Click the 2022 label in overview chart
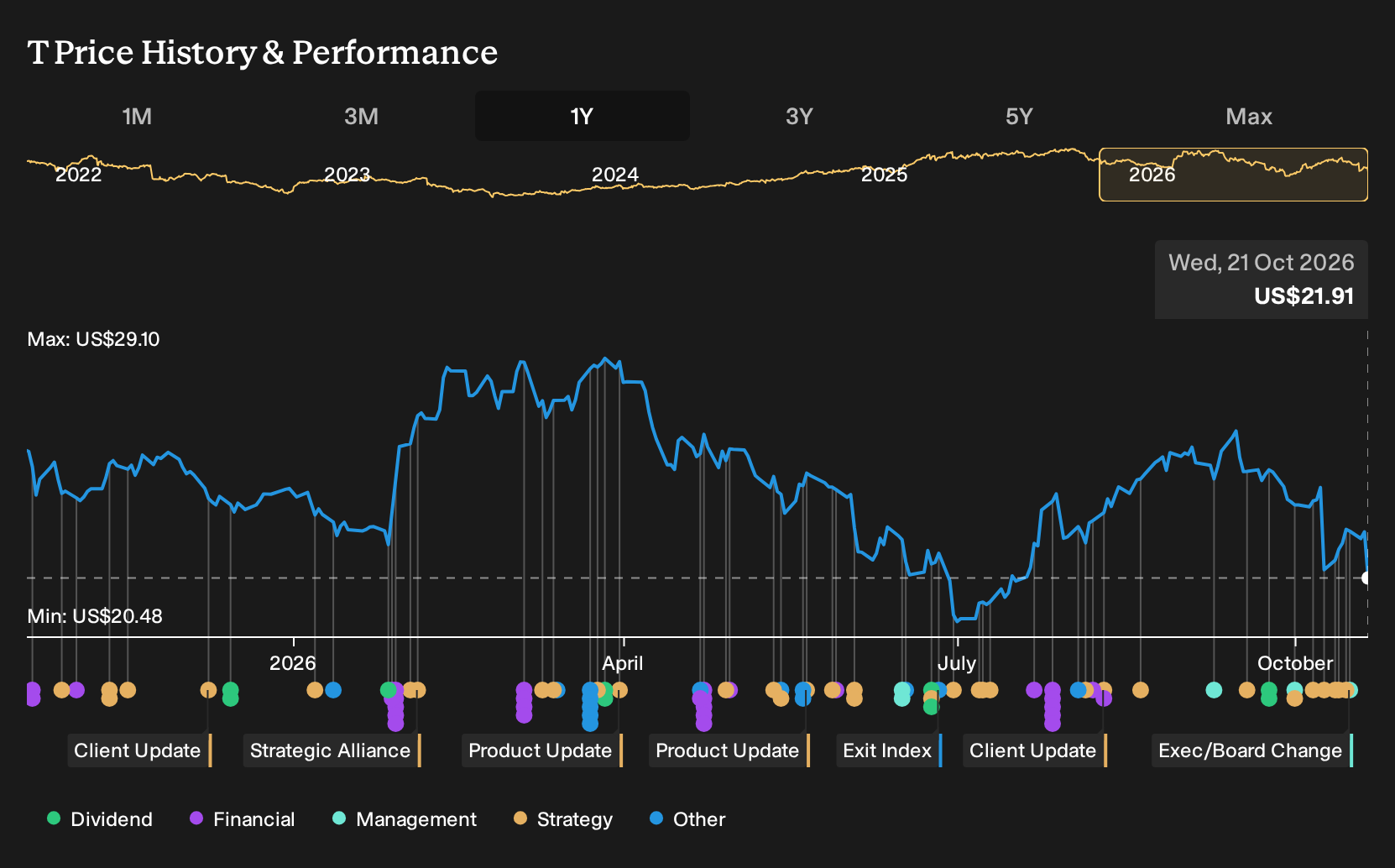The image size is (1395, 868). [x=78, y=175]
